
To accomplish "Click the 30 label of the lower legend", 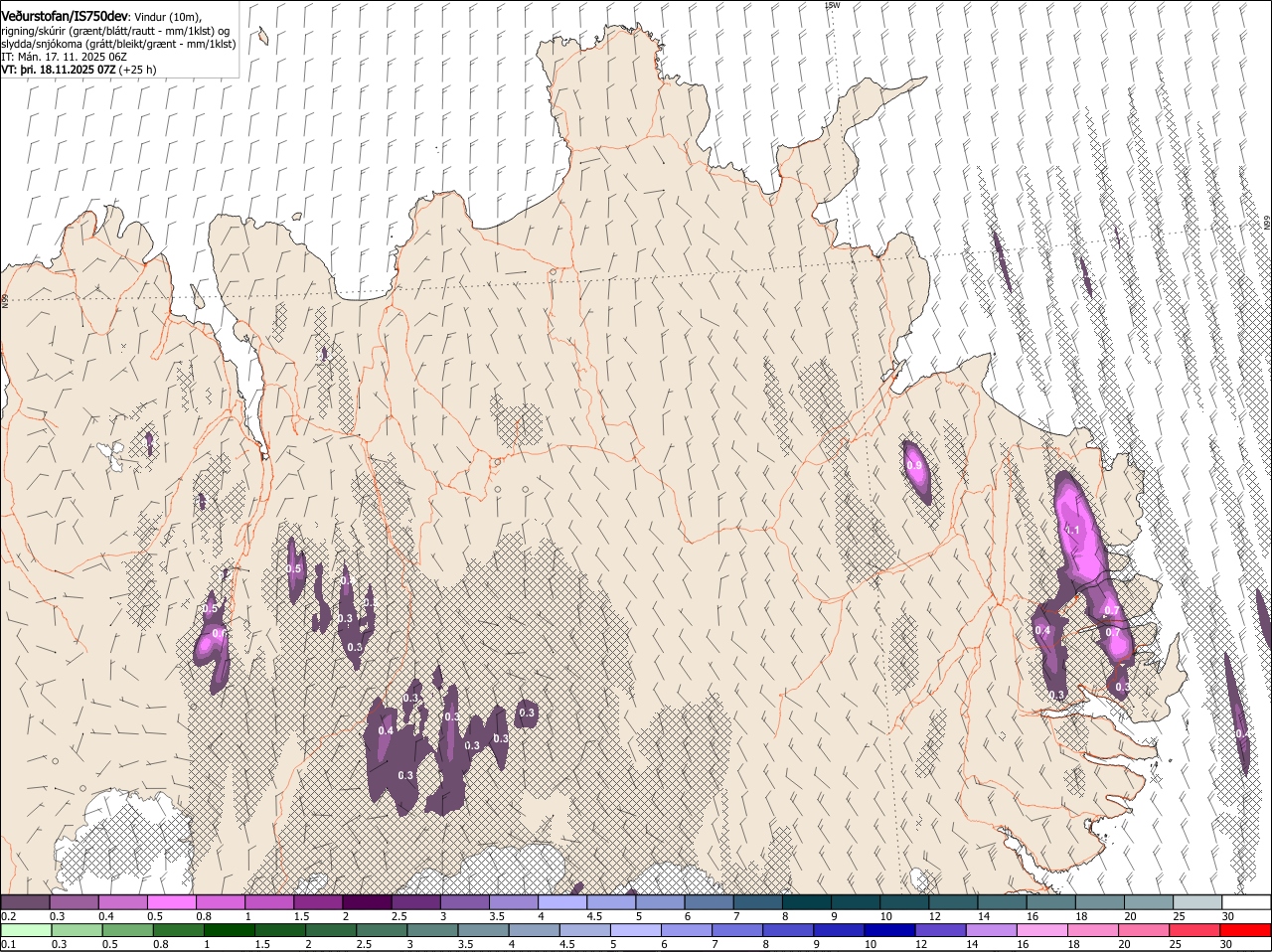I will (x=1225, y=945).
